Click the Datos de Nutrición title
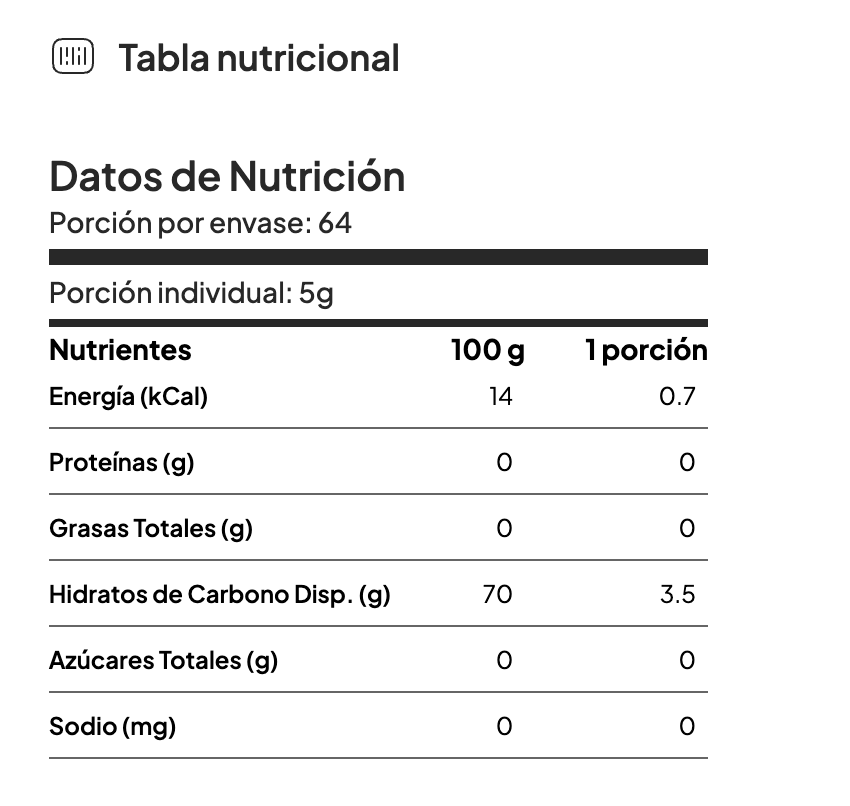850x806 pixels. coord(227,176)
